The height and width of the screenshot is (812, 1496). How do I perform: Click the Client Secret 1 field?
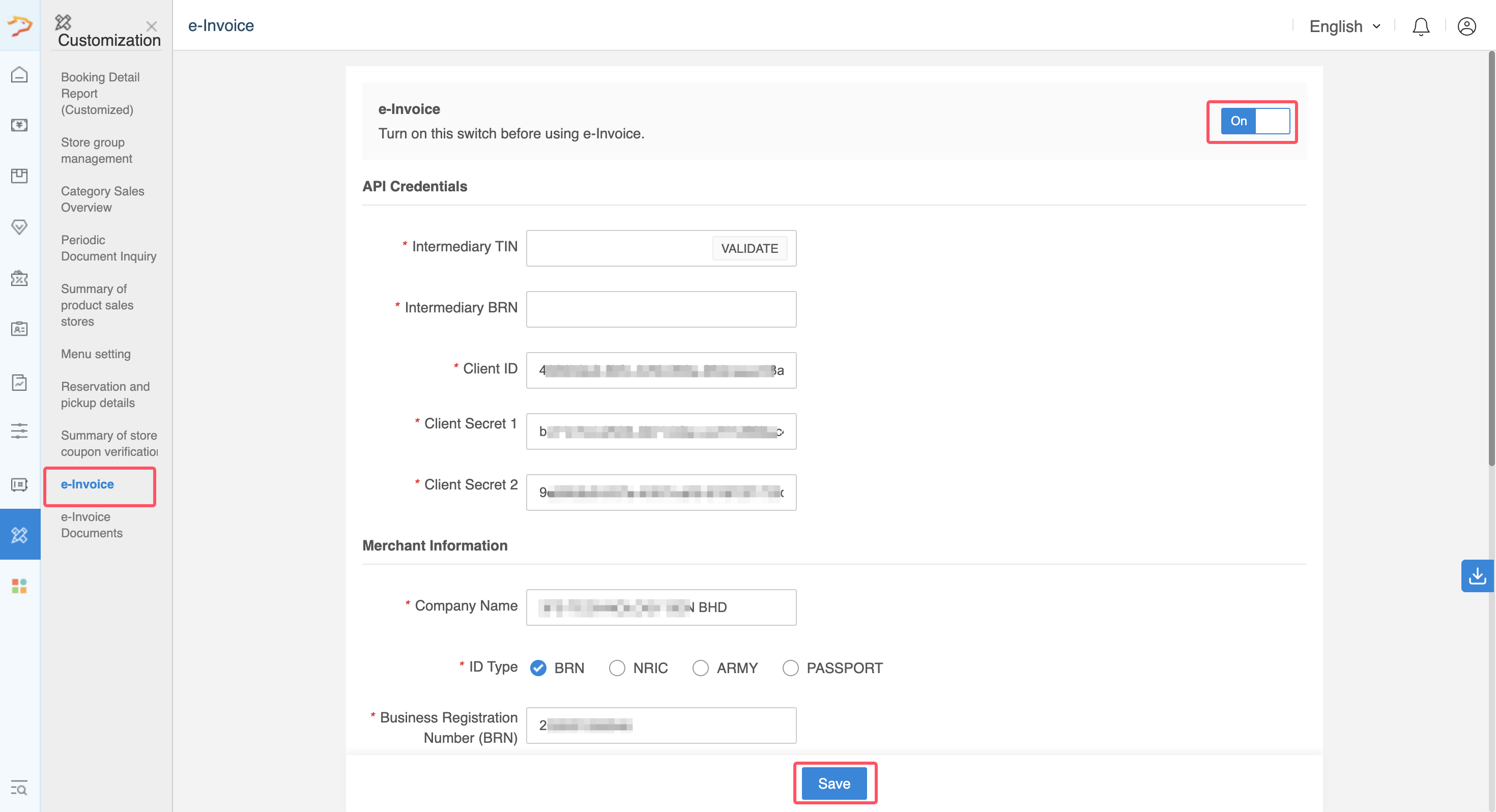coord(661,431)
